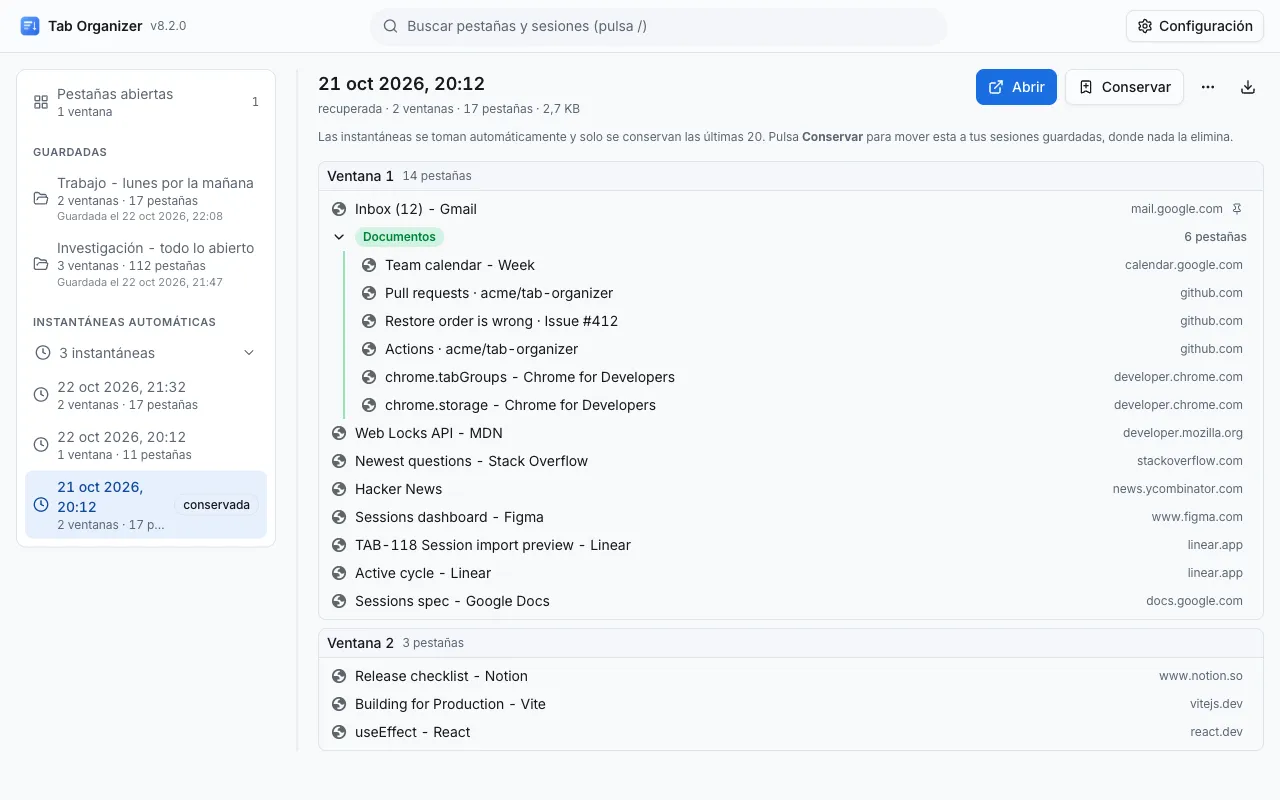Click the grid icon beside Pestañas abiertas
Screen dimensions: 1280x800
click(41, 102)
